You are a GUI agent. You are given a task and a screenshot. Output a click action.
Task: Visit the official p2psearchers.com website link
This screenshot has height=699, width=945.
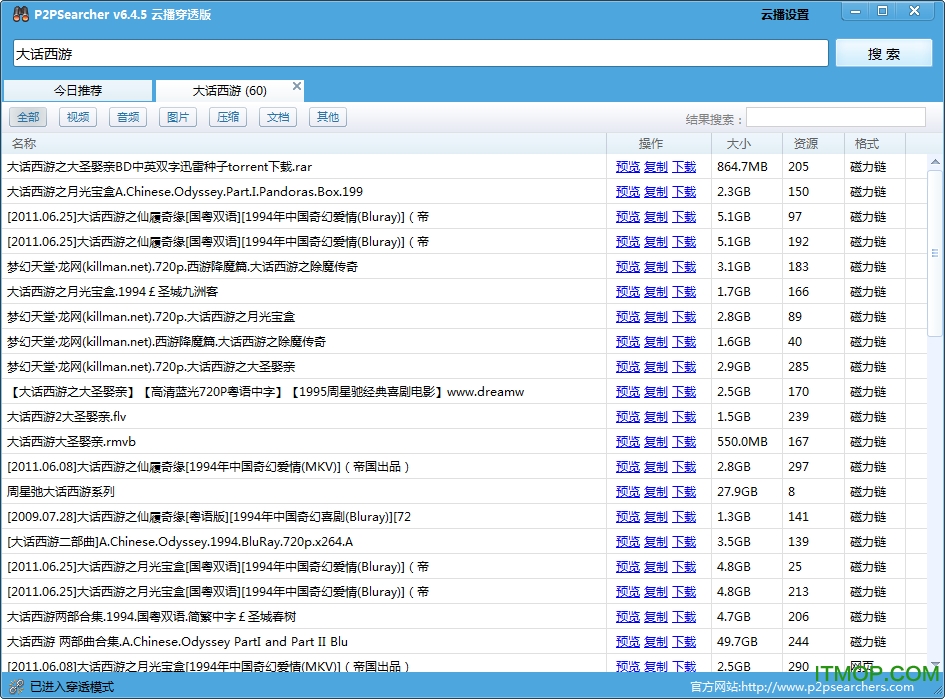coord(850,687)
